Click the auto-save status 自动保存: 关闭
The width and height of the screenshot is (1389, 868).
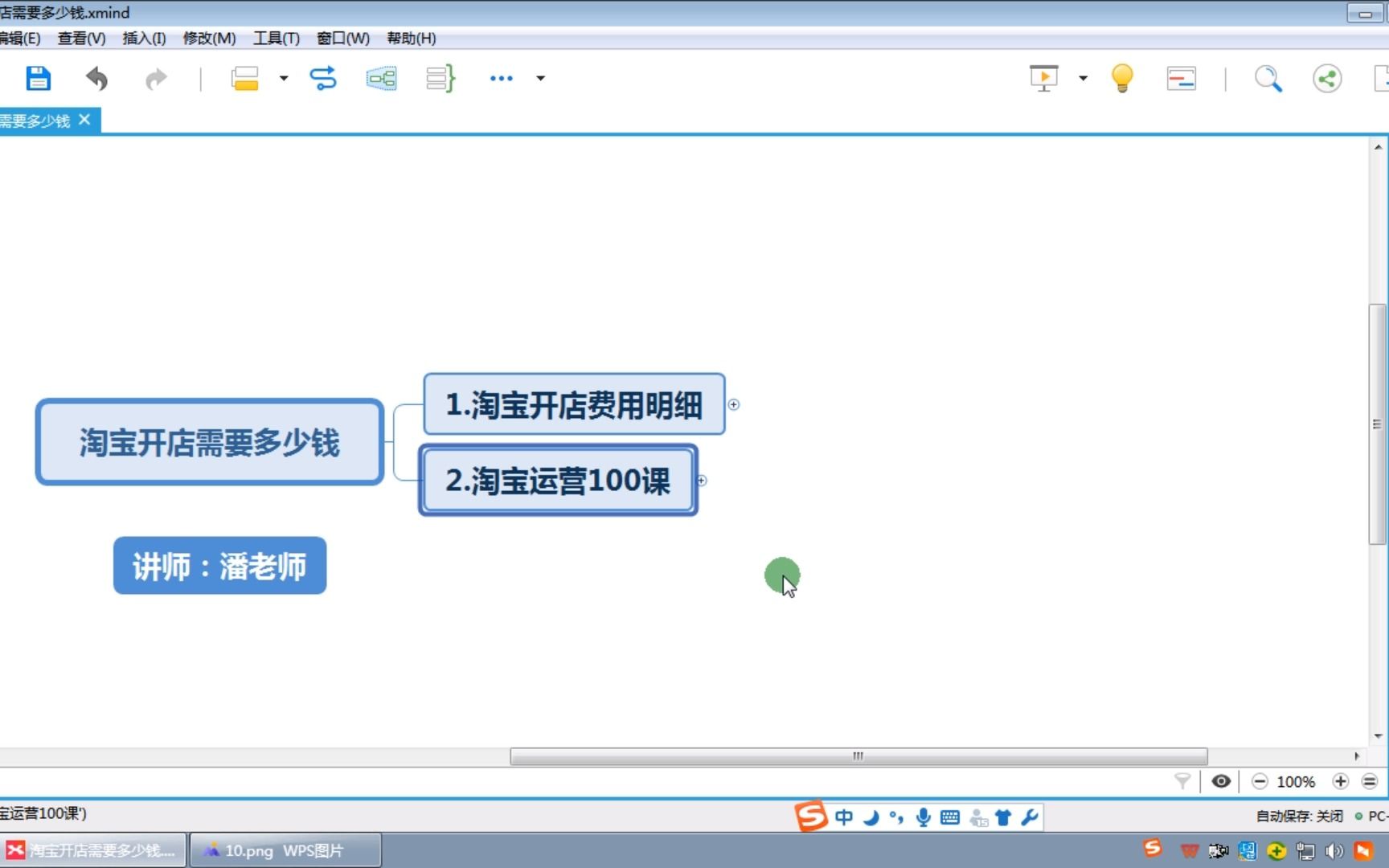tap(1300, 816)
